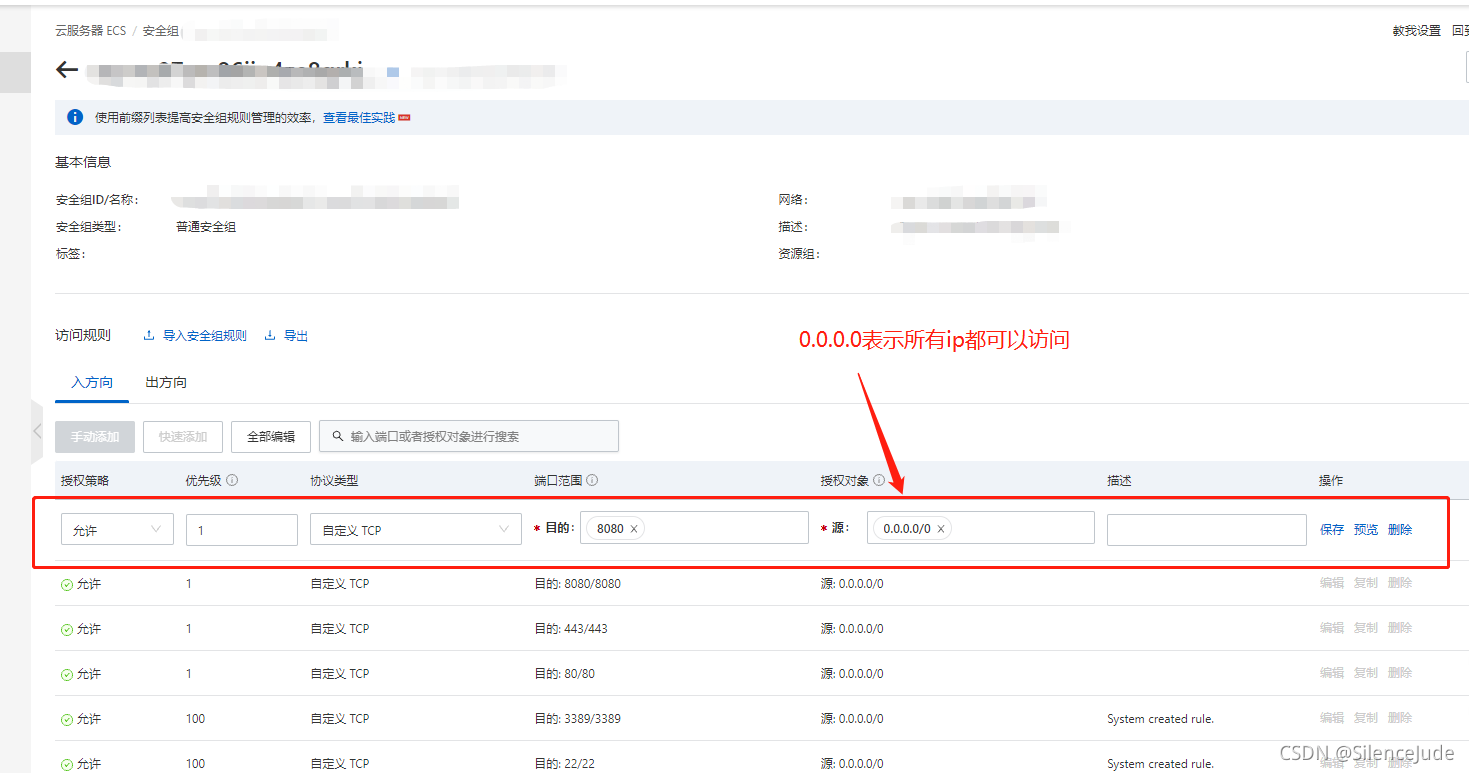Click 目的: 3389/3389 cell text

(x=577, y=719)
